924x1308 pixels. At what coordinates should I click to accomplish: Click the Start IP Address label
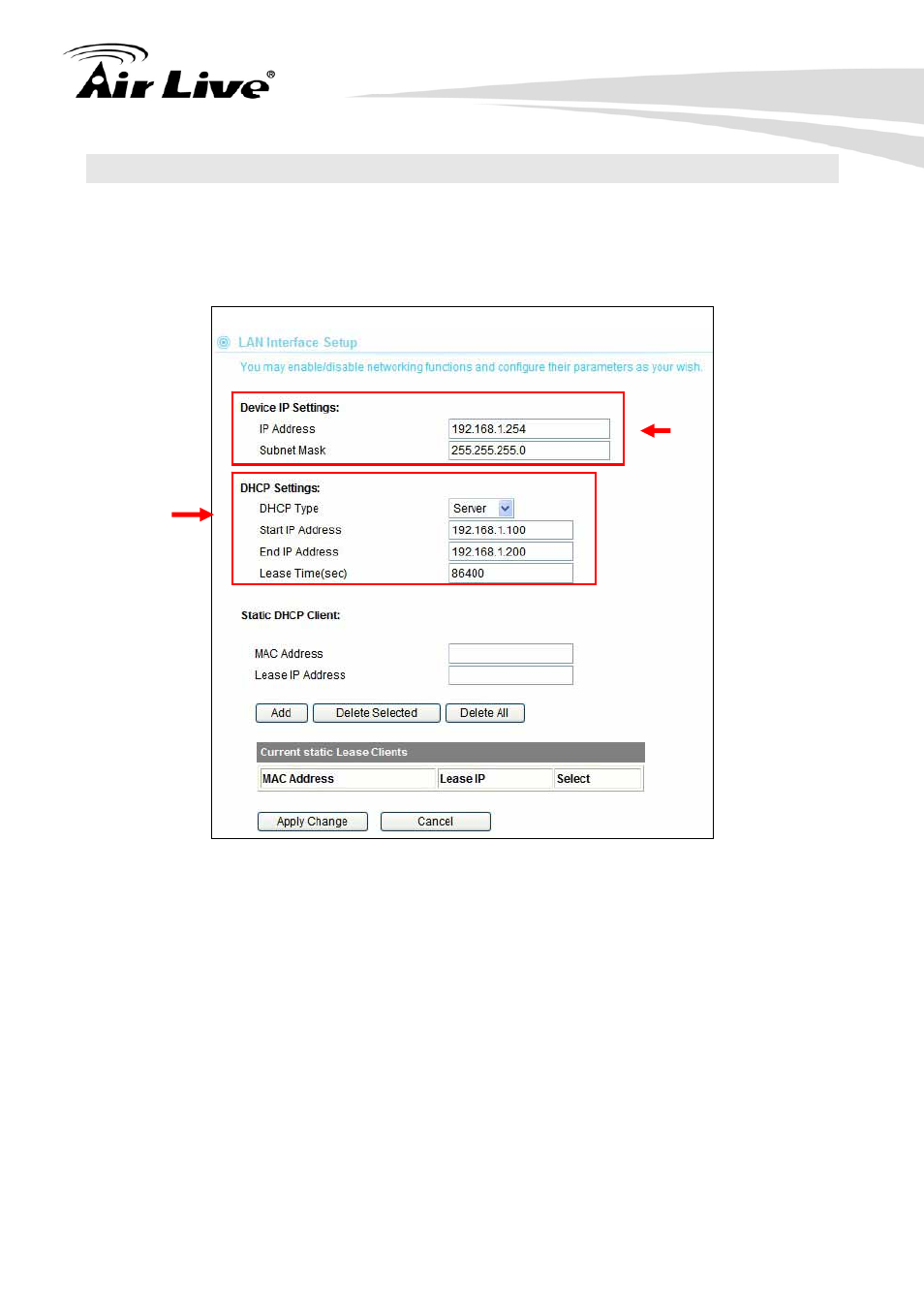pyautogui.click(x=300, y=530)
